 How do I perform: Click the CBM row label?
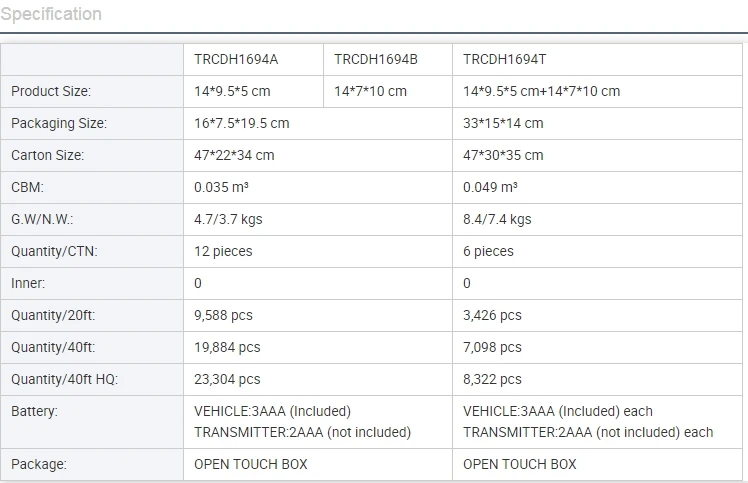(27, 187)
